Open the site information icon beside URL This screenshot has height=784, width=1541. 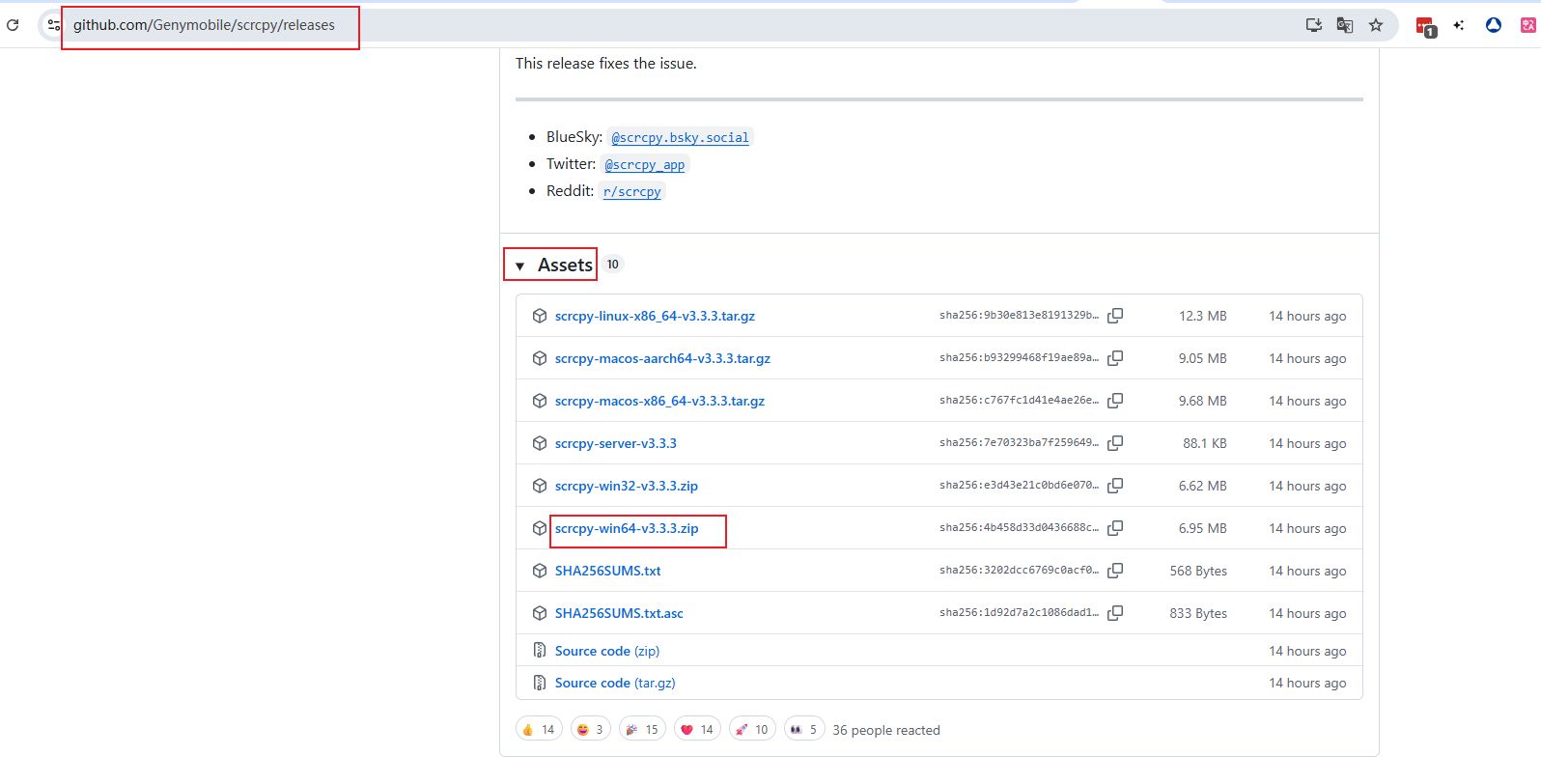pos(54,25)
